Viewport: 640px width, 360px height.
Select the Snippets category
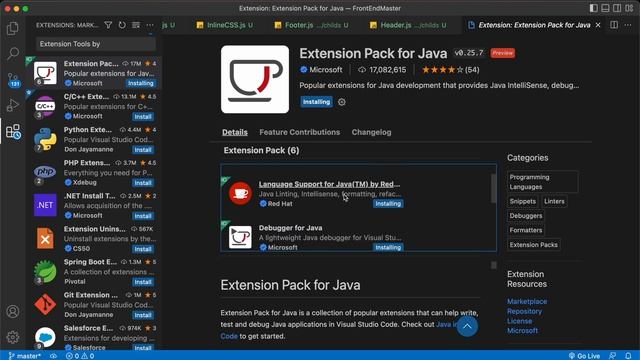click(522, 201)
